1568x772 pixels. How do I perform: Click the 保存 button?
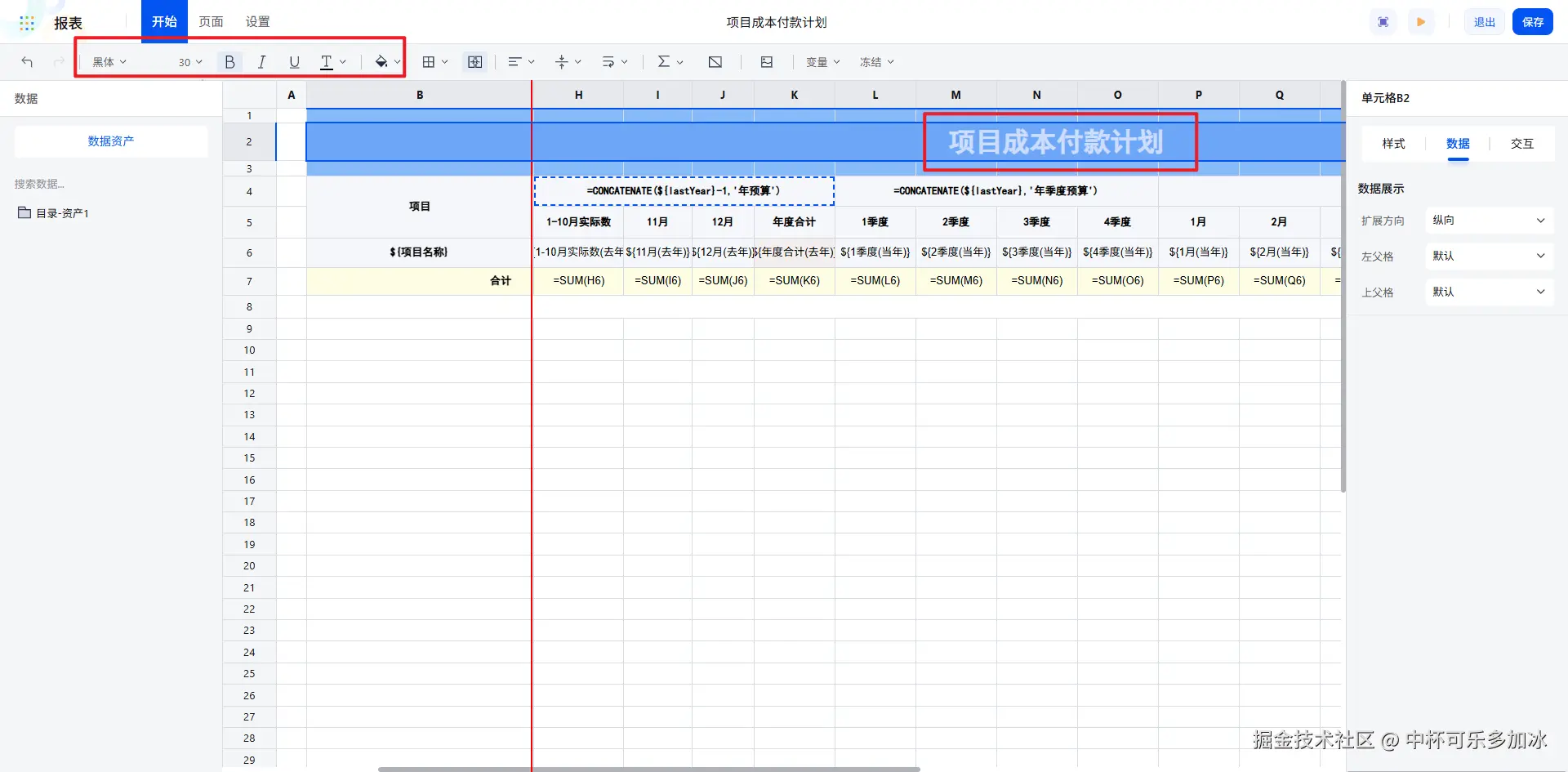(1533, 22)
